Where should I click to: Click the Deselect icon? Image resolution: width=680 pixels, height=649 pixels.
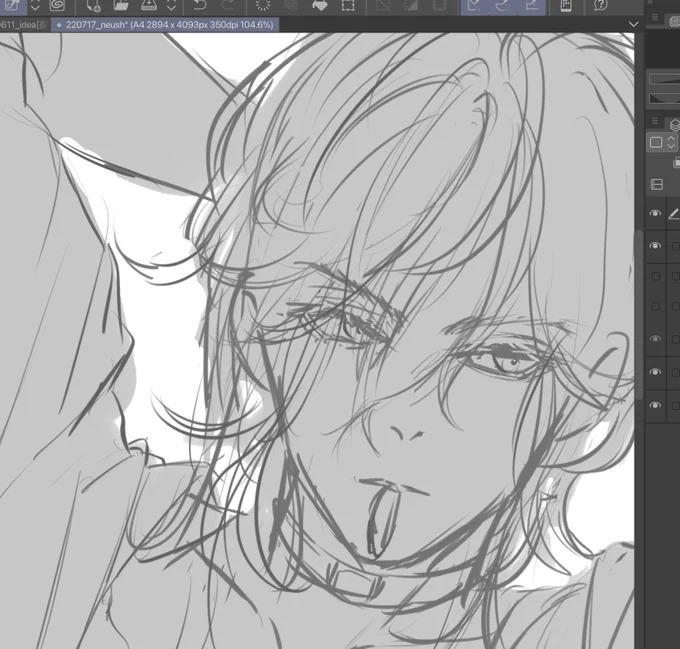tap(383, 5)
